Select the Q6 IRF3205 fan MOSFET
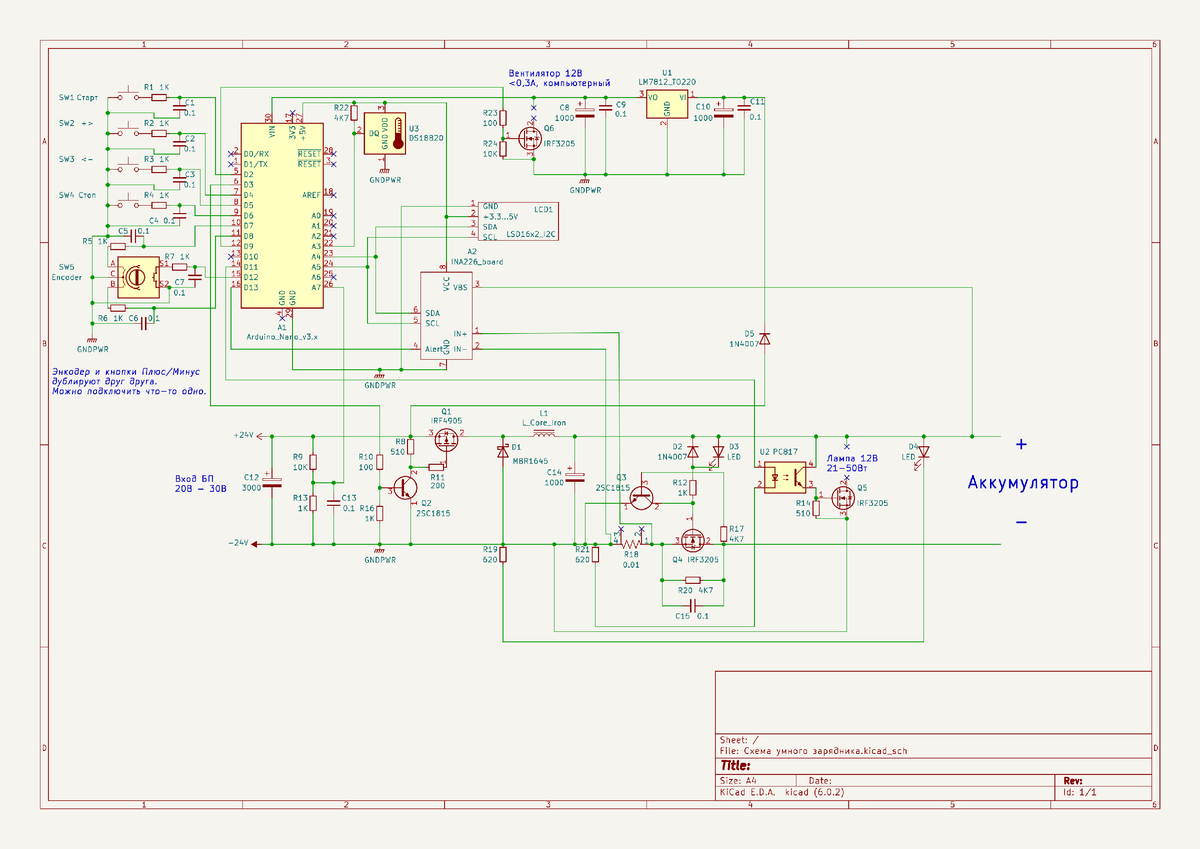Screen dimensions: 1200x849 [x=528, y=137]
